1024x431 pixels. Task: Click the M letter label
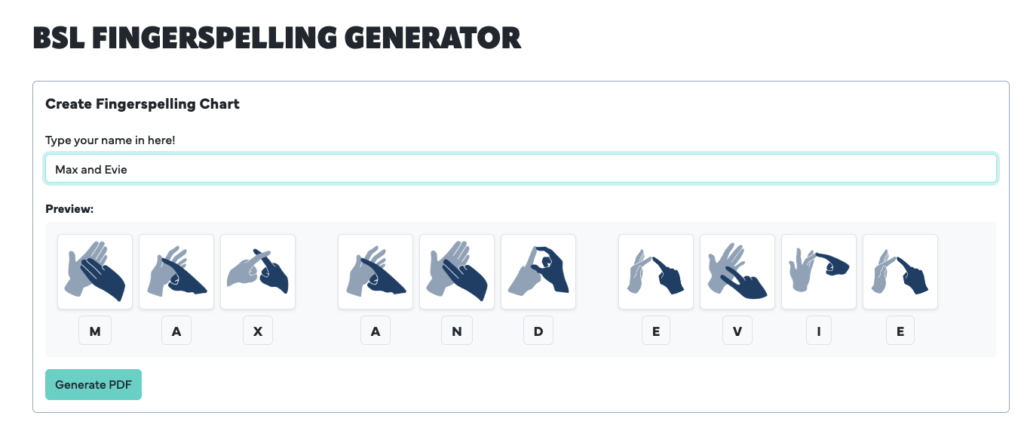pyautogui.click(x=95, y=331)
